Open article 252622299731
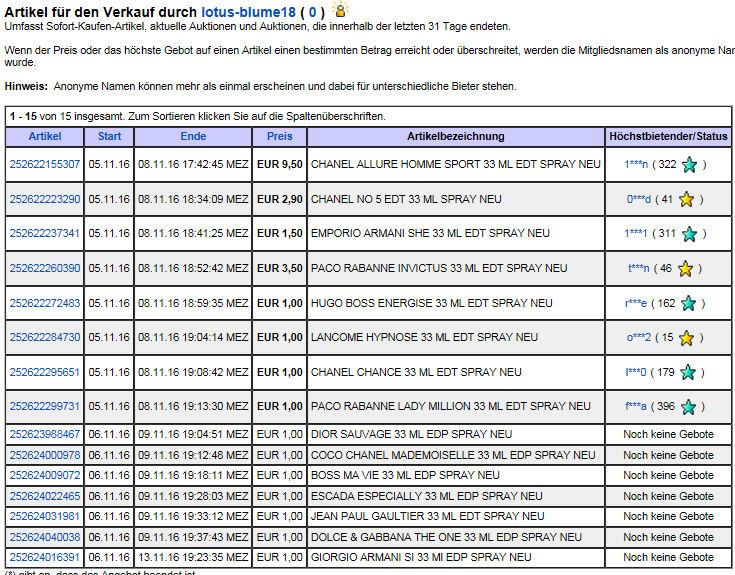 pos(45,406)
